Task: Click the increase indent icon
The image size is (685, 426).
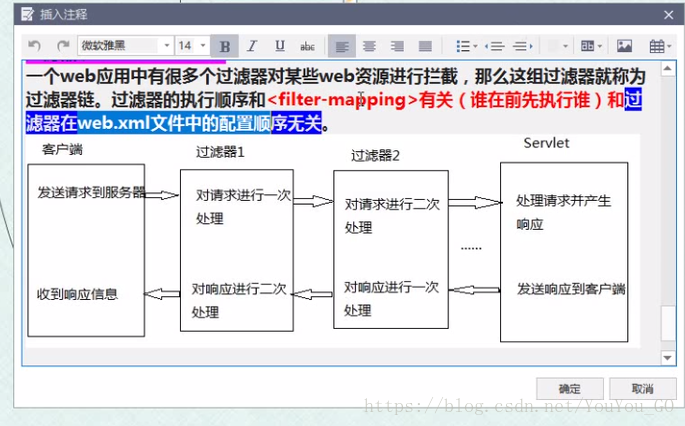Action: click(522, 46)
